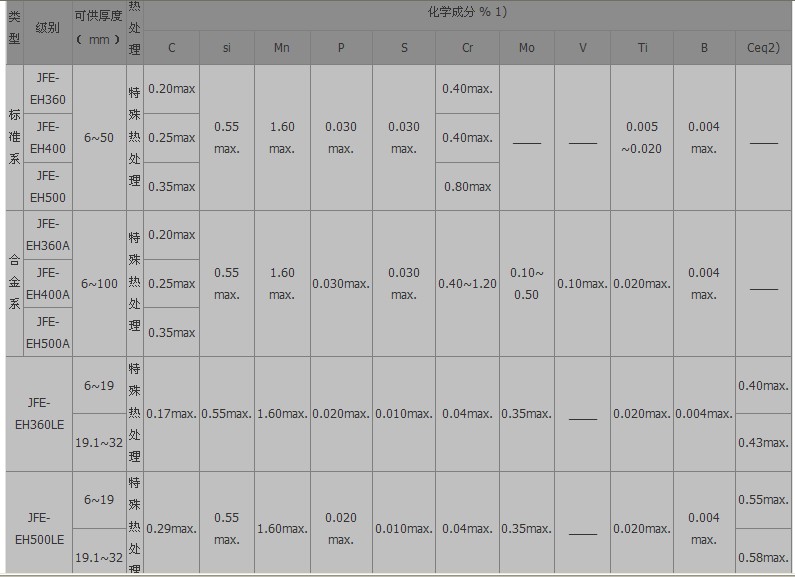The image size is (795, 577).
Task: Select the 0.10max. V value
Action: click(x=582, y=283)
